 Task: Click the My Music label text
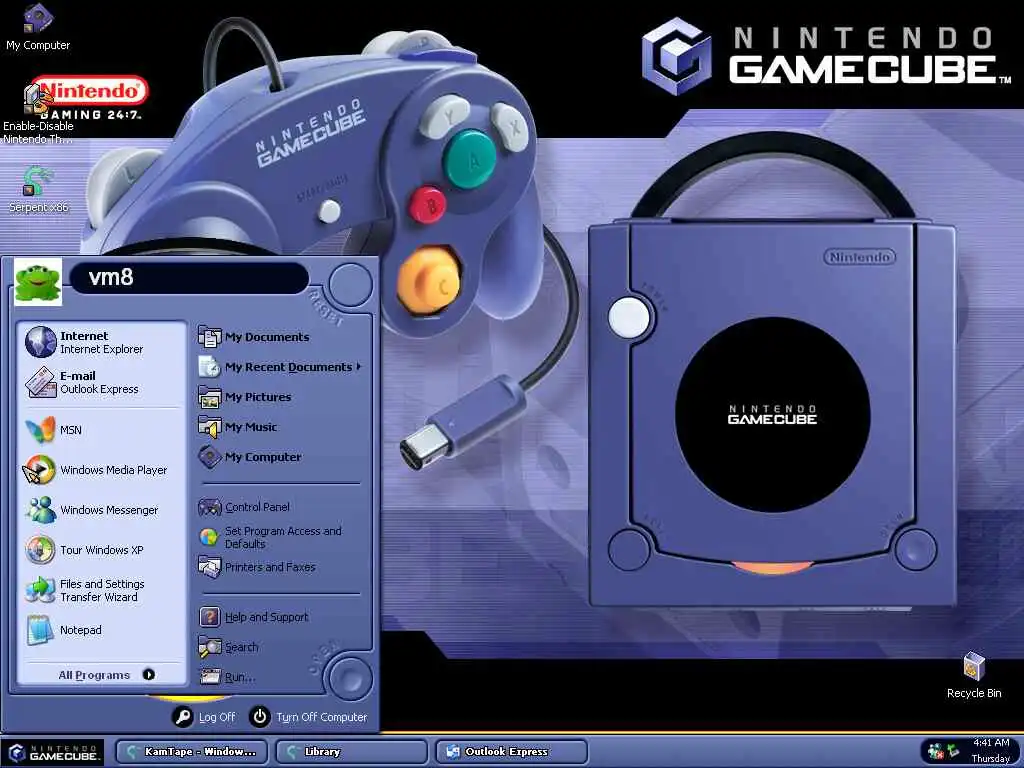pos(251,427)
